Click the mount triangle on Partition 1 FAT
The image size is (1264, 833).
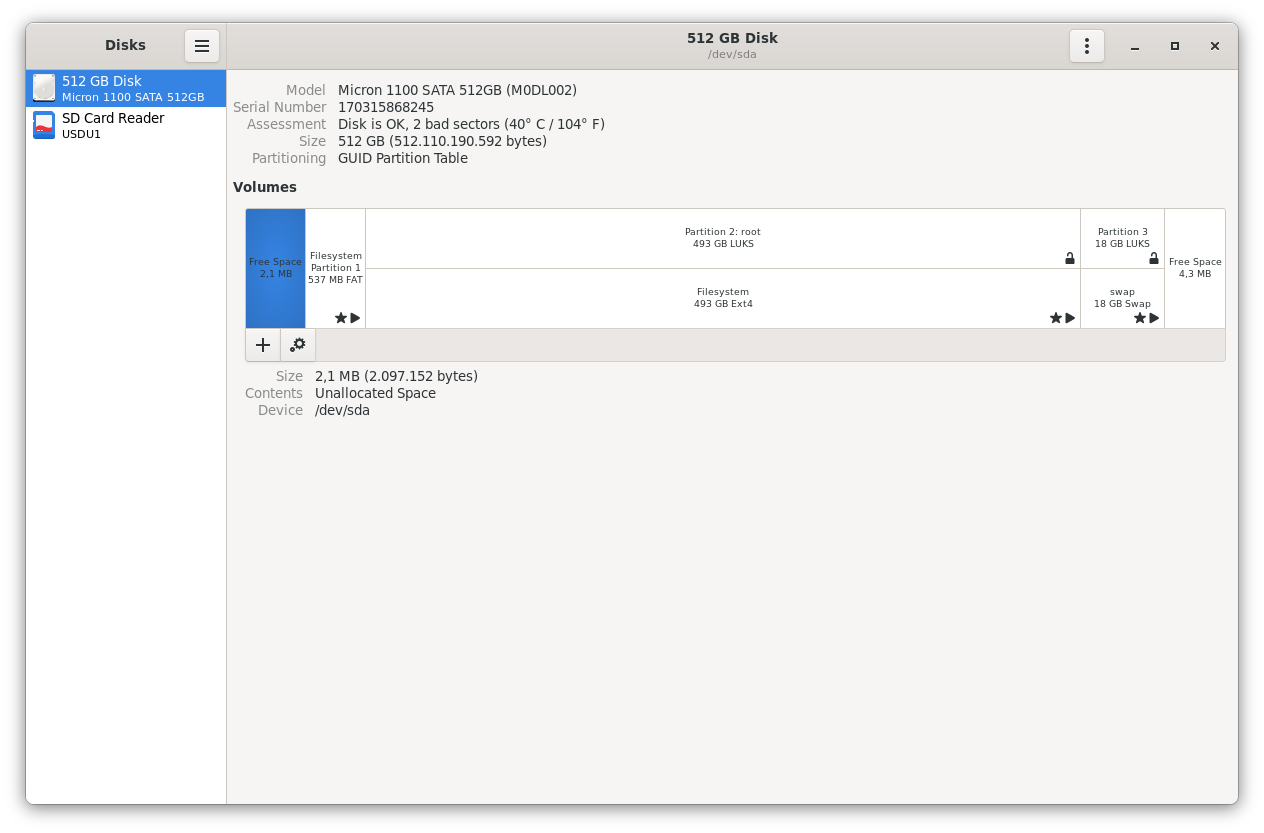[355, 318]
